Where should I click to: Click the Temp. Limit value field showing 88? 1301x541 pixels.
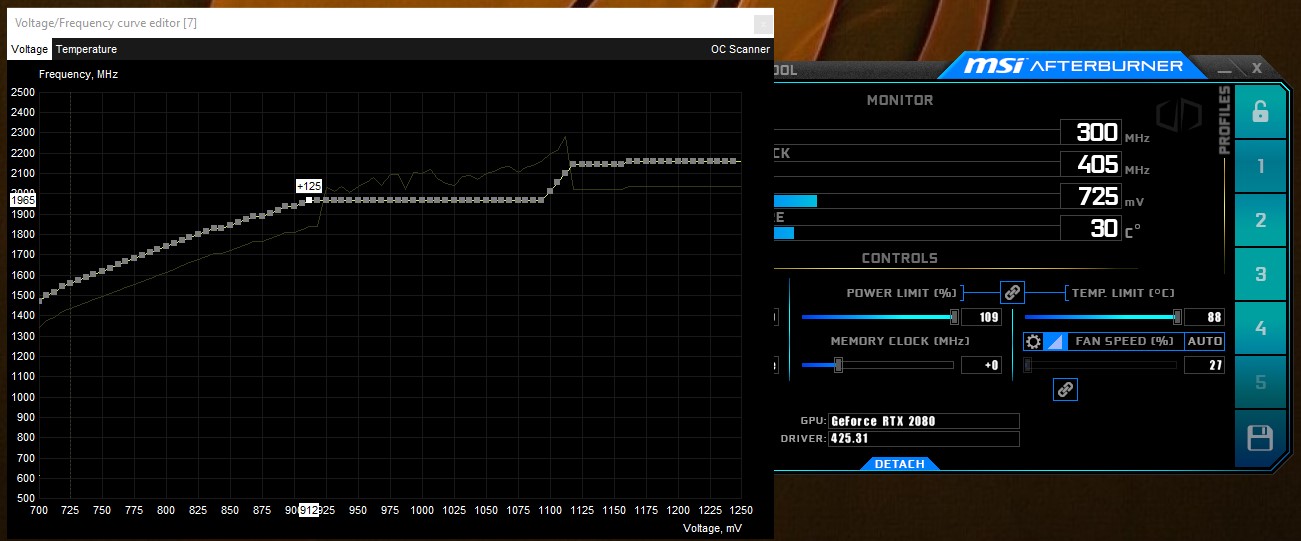pyautogui.click(x=1204, y=317)
